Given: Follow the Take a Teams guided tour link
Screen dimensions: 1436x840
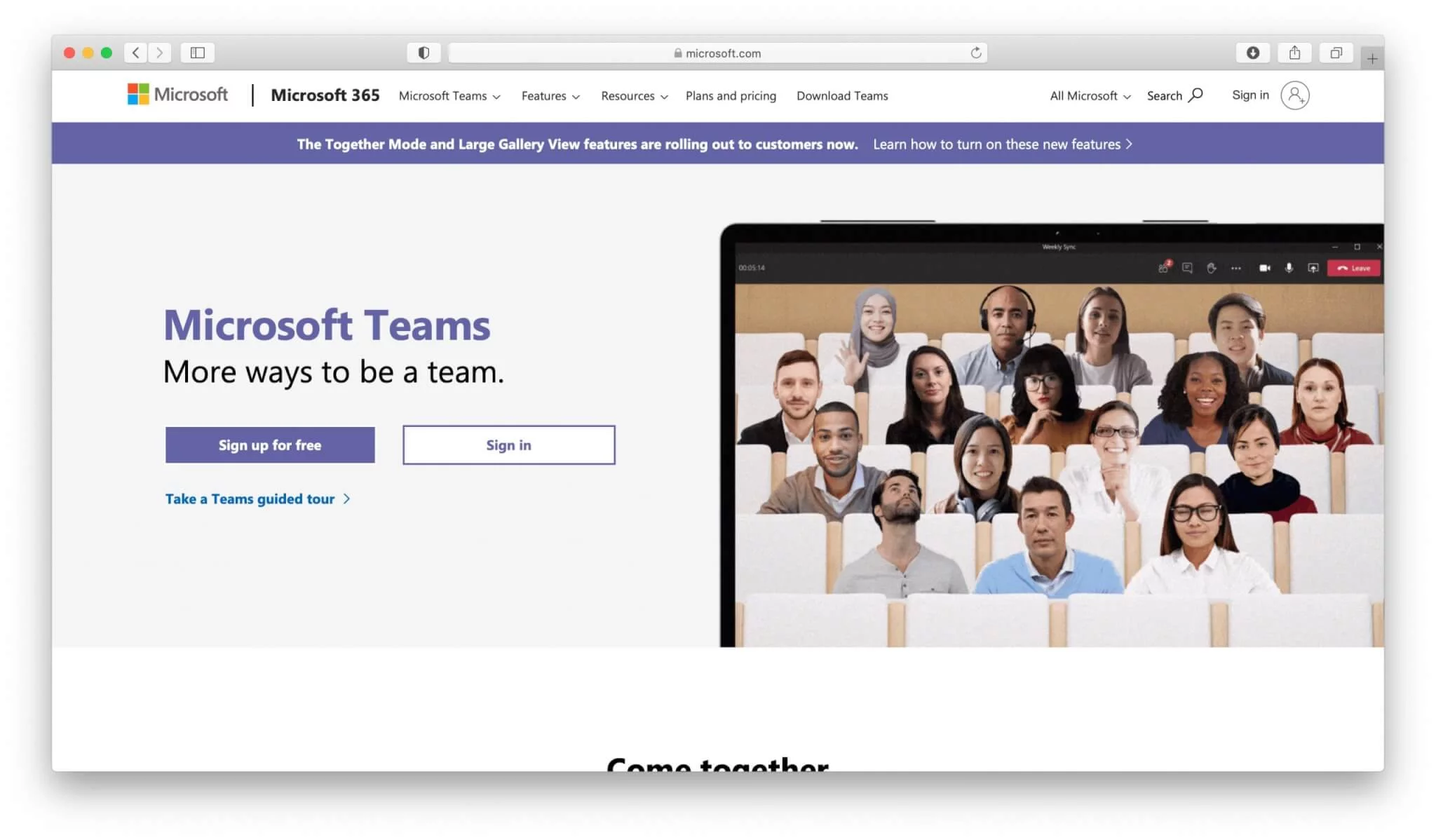Looking at the screenshot, I should pyautogui.click(x=250, y=499).
